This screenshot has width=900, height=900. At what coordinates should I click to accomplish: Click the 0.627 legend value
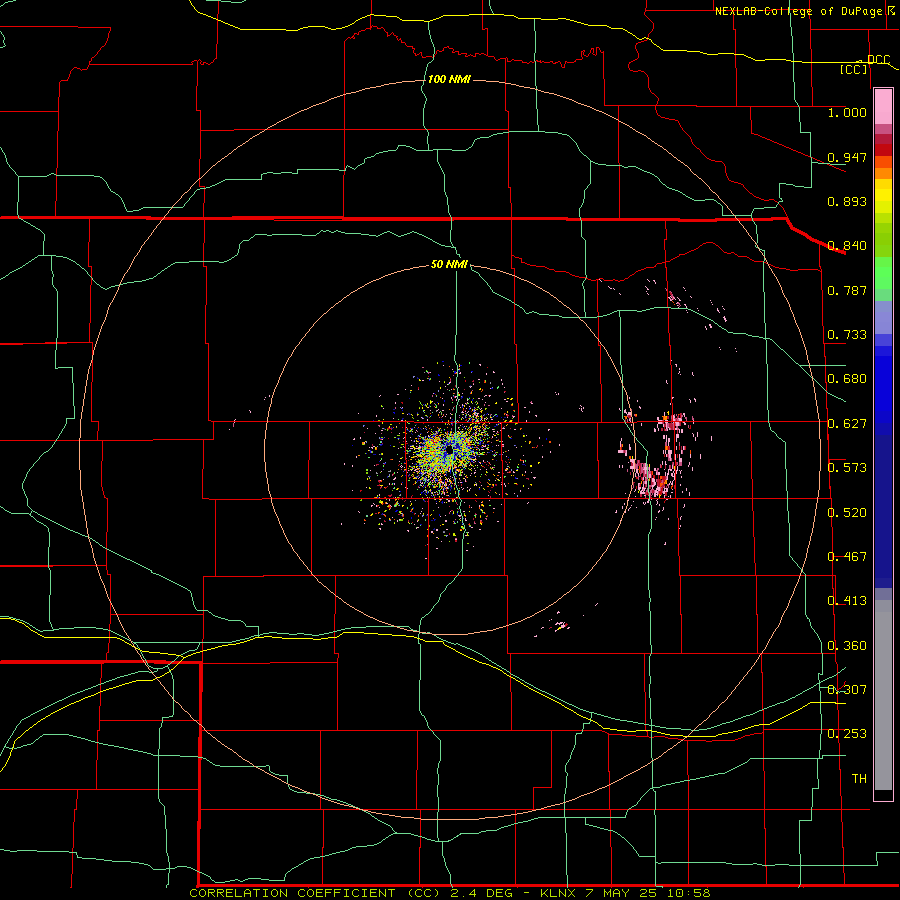pos(847,424)
